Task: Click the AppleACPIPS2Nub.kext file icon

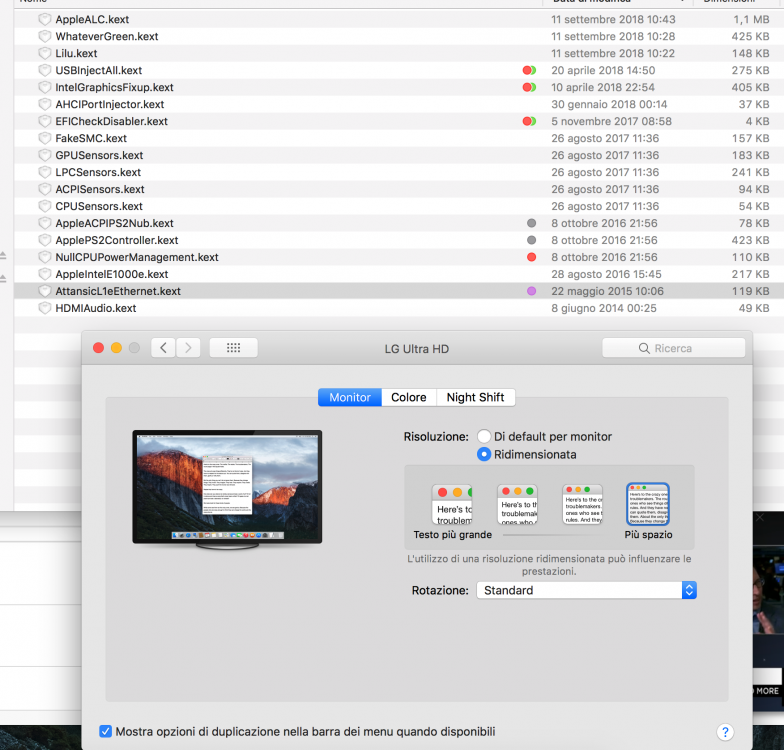Action: click(x=45, y=224)
